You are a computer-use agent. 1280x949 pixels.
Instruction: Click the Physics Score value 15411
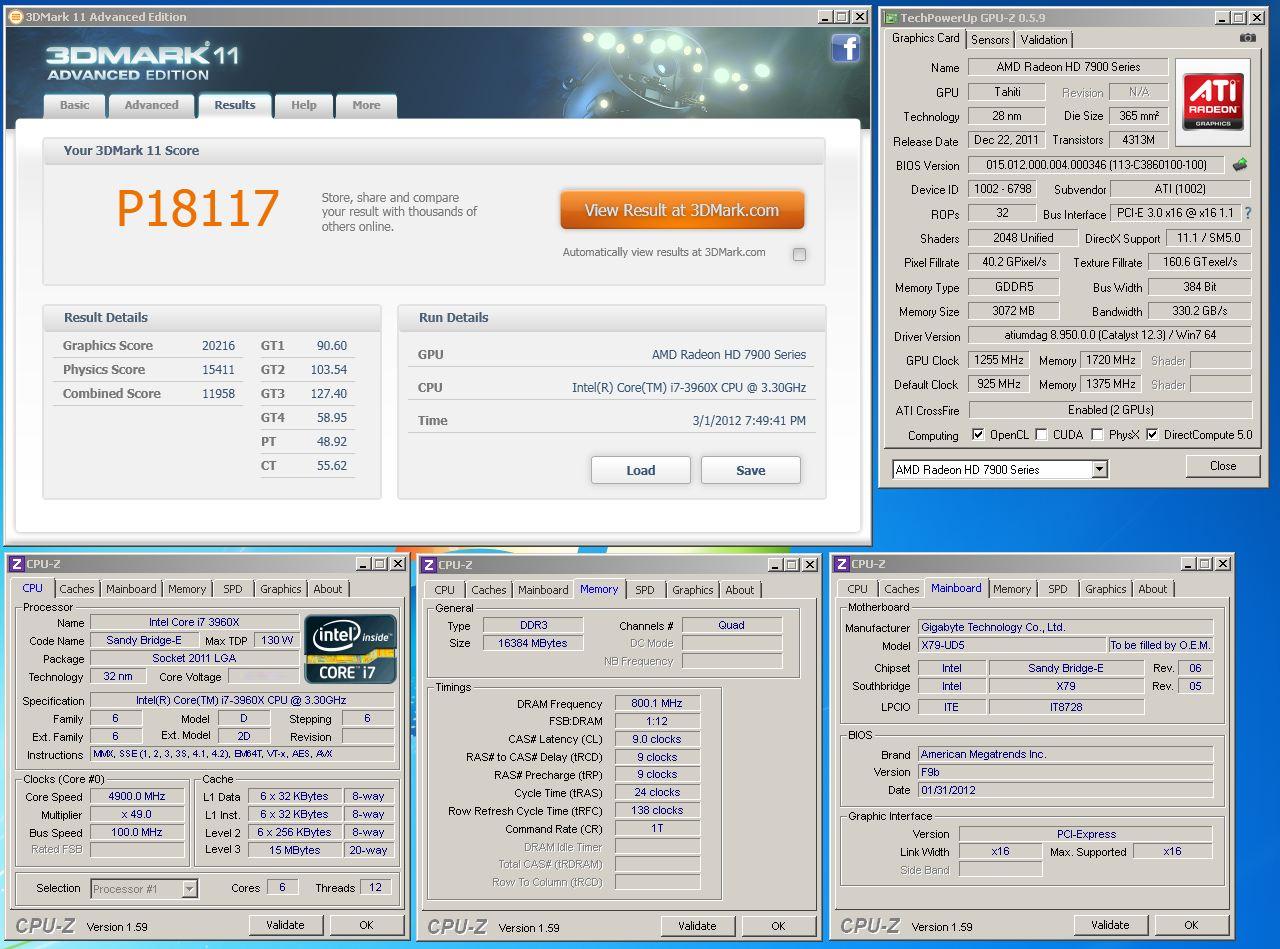[218, 370]
